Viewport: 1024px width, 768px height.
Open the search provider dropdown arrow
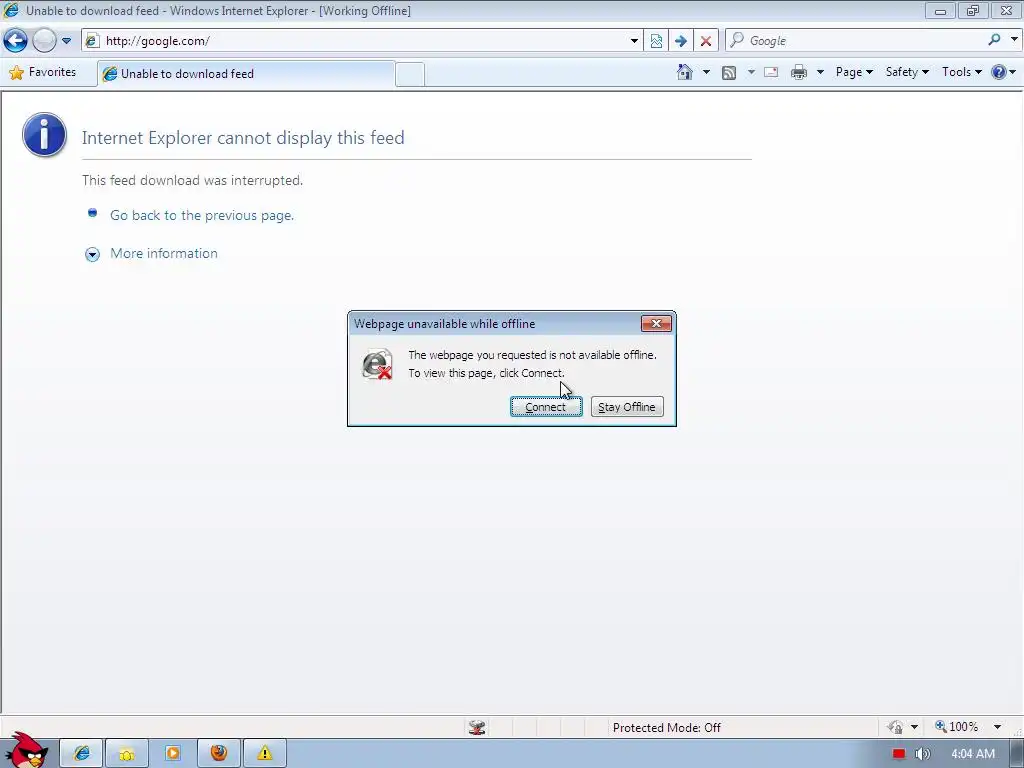(x=1014, y=40)
